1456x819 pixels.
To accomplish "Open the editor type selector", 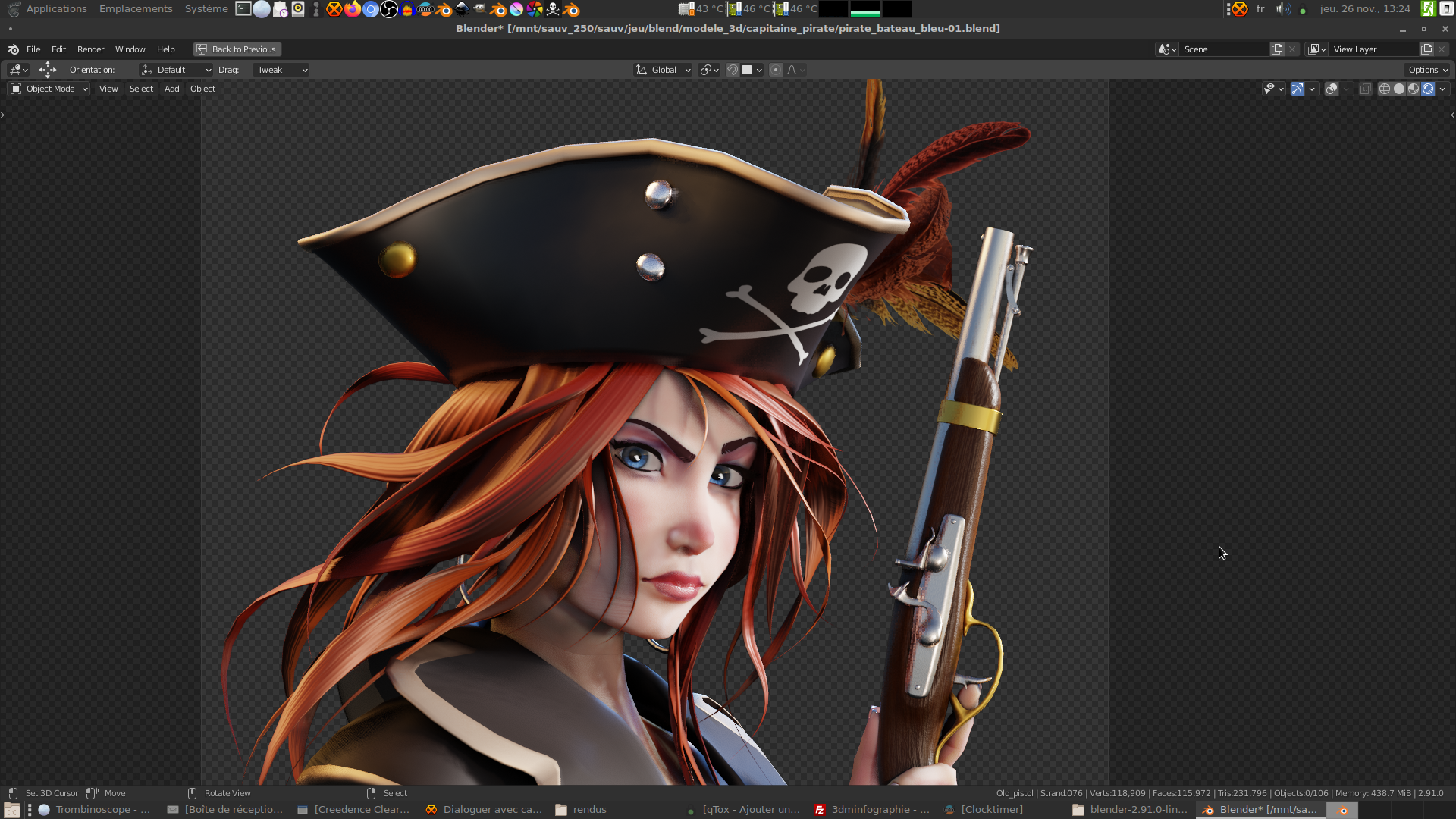I will pyautogui.click(x=18, y=70).
